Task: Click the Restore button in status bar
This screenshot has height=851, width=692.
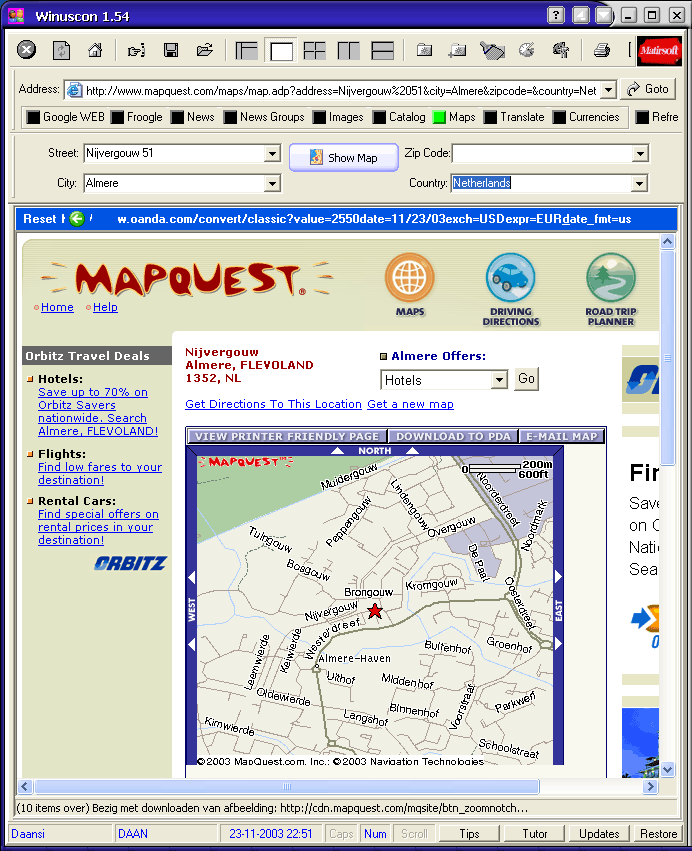Action: click(658, 834)
